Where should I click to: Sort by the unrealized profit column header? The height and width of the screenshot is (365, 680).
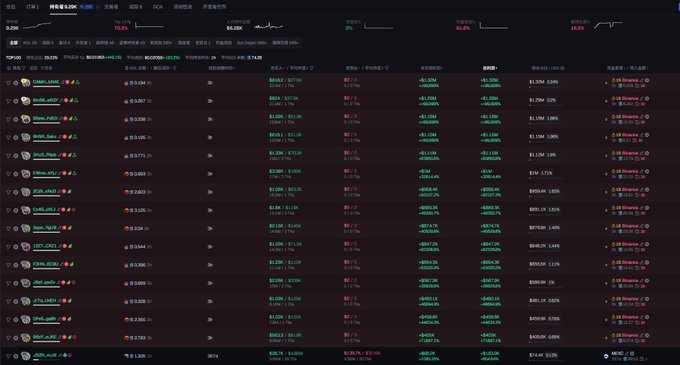click(x=432, y=68)
